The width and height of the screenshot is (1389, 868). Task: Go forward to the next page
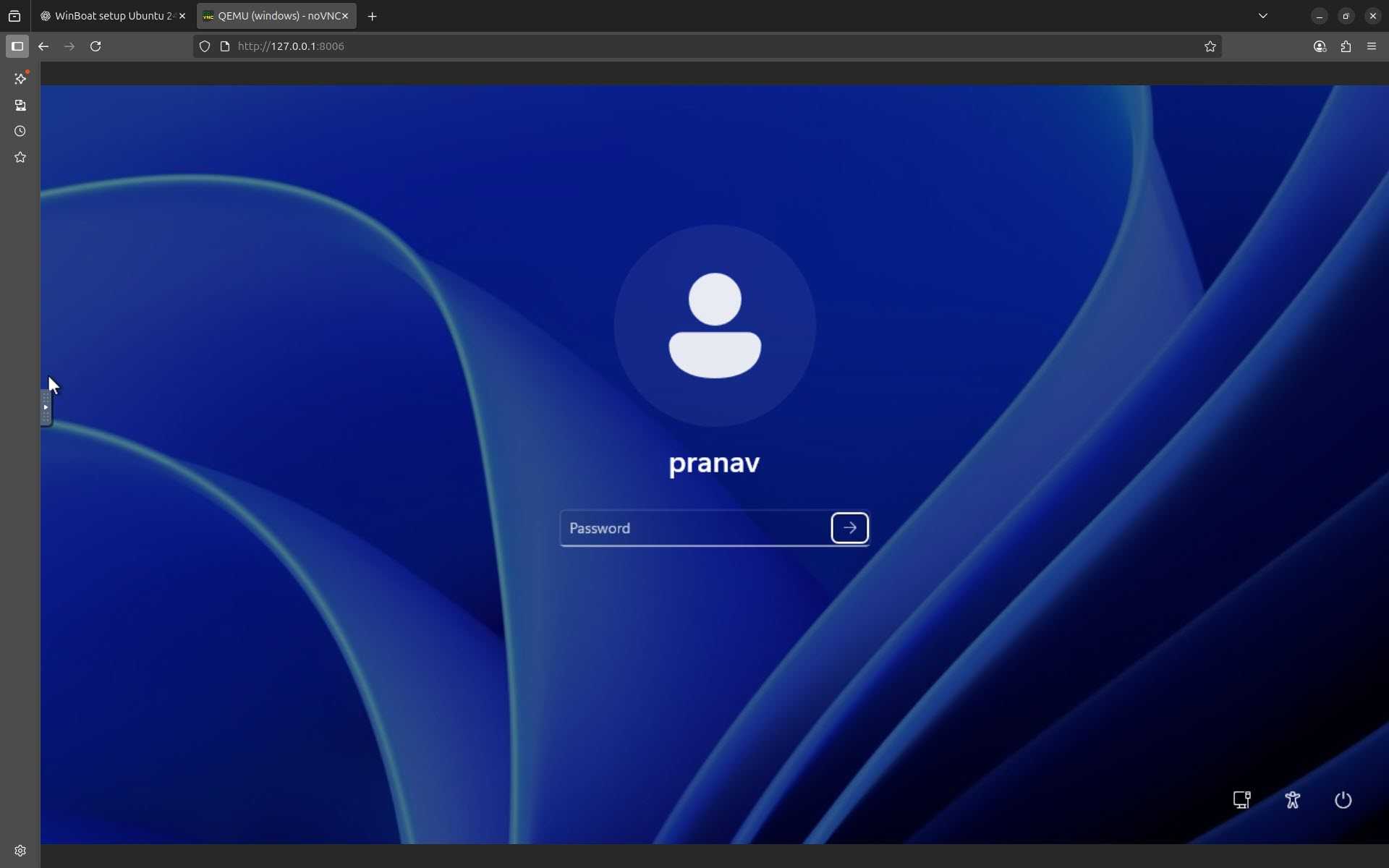(69, 46)
